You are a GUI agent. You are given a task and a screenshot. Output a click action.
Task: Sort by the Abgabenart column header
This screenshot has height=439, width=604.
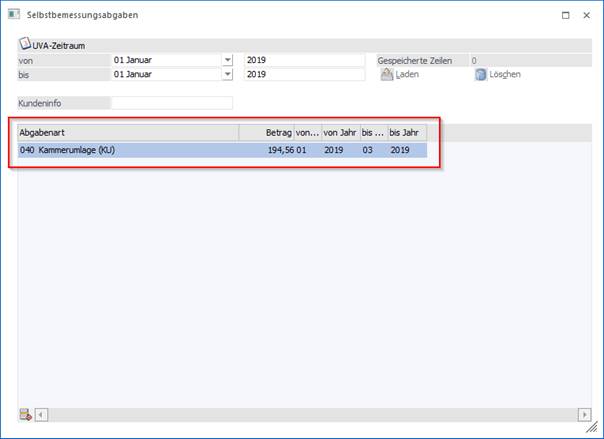(x=128, y=132)
